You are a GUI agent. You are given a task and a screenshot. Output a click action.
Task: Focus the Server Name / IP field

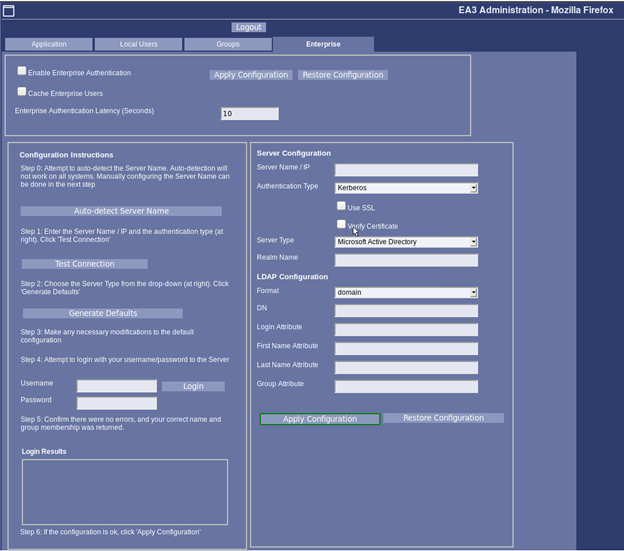coord(406,170)
